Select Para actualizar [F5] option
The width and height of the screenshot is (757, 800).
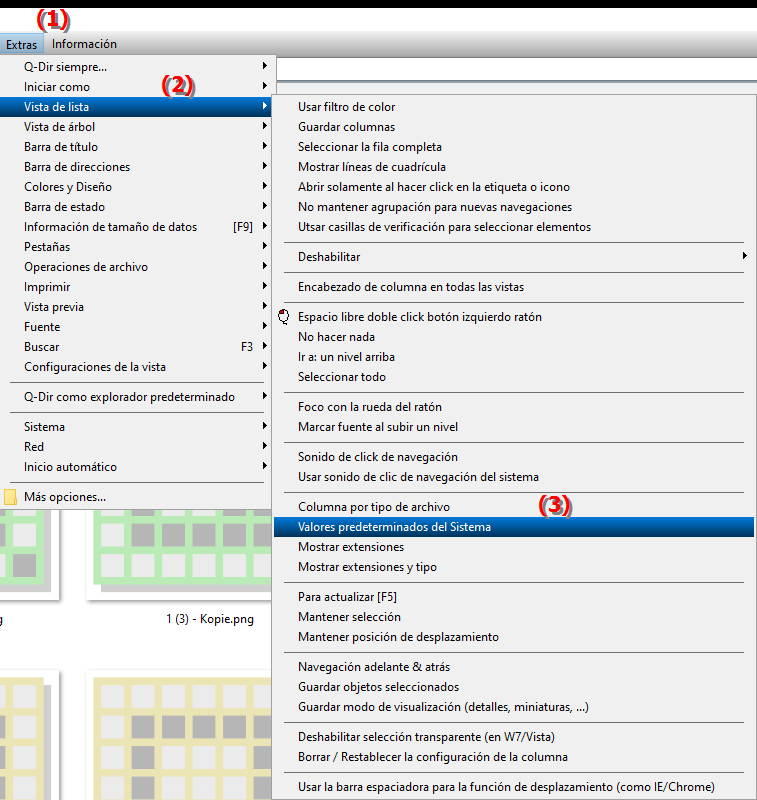click(x=347, y=597)
